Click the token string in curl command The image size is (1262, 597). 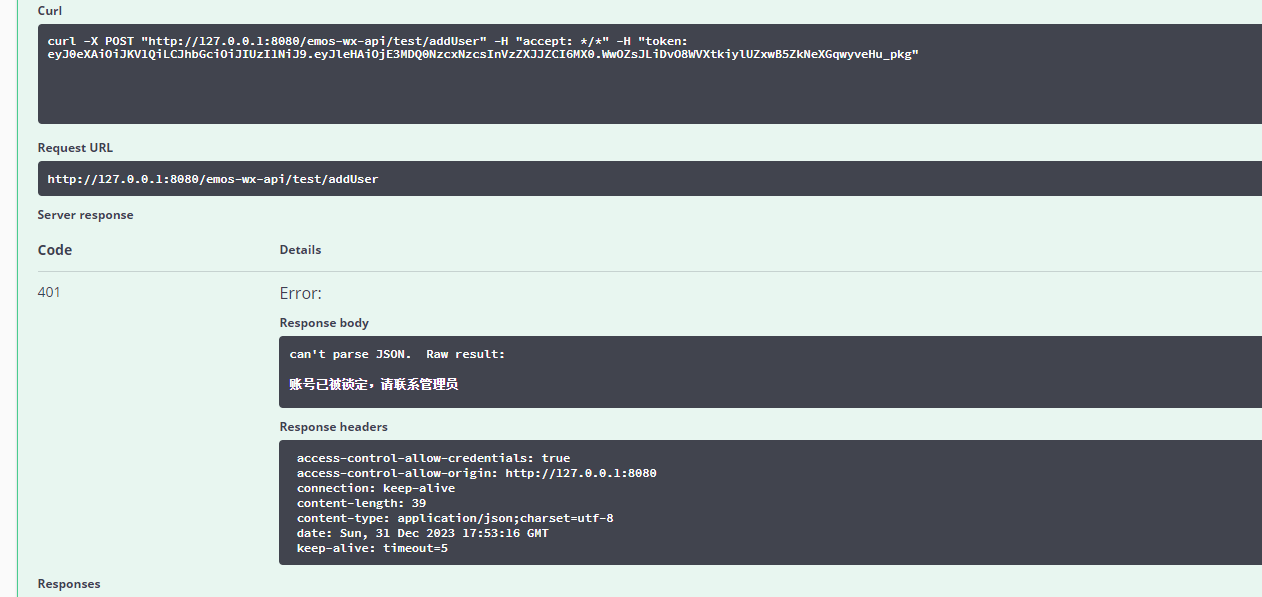coord(483,54)
